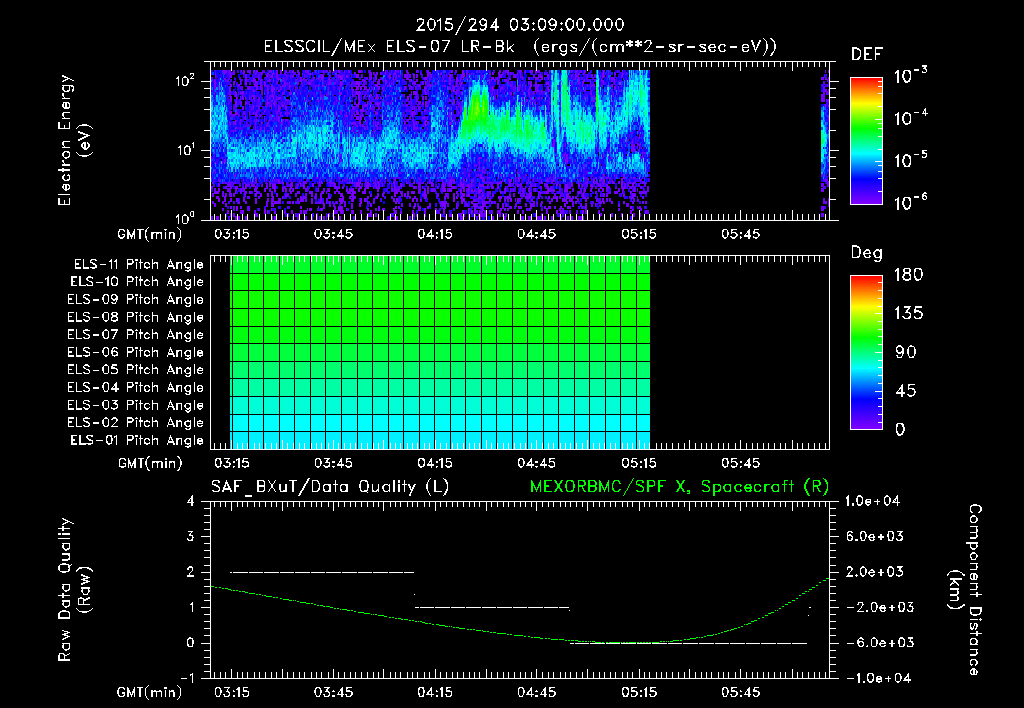
Task: Click the Deg colorbar title
Action: [867, 253]
